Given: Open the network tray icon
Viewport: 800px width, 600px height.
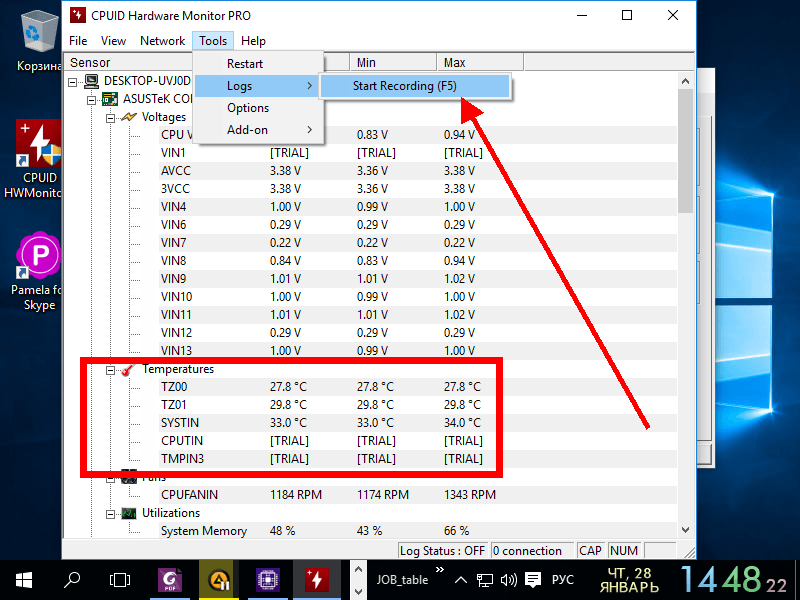Looking at the screenshot, I should 485,580.
